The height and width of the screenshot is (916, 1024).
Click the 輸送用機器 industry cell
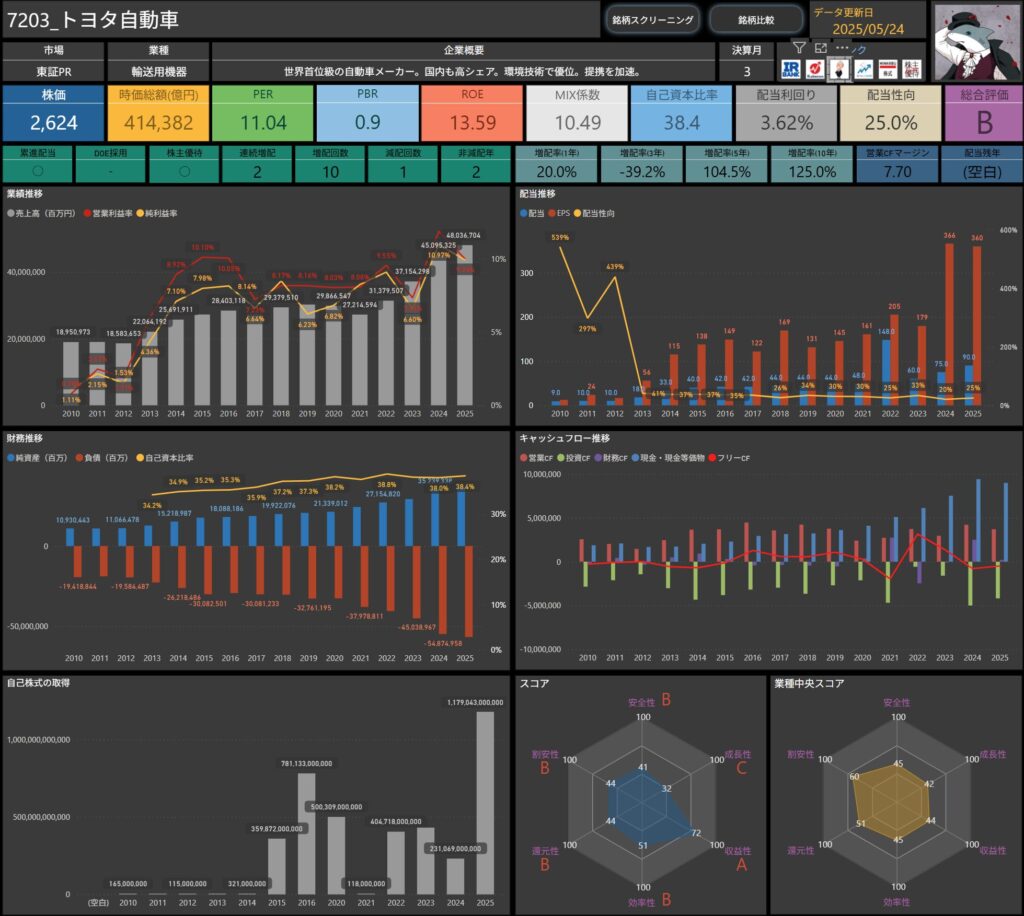click(159, 71)
